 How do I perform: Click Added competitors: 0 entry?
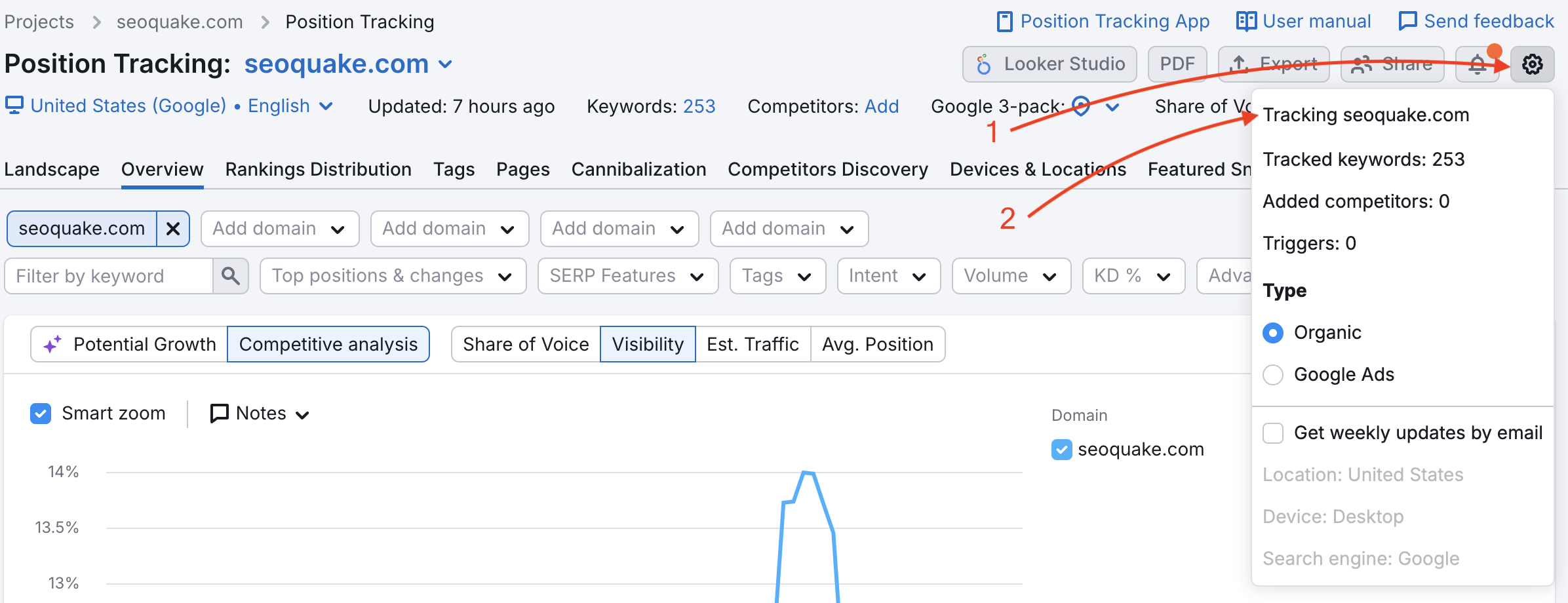pos(1356,201)
